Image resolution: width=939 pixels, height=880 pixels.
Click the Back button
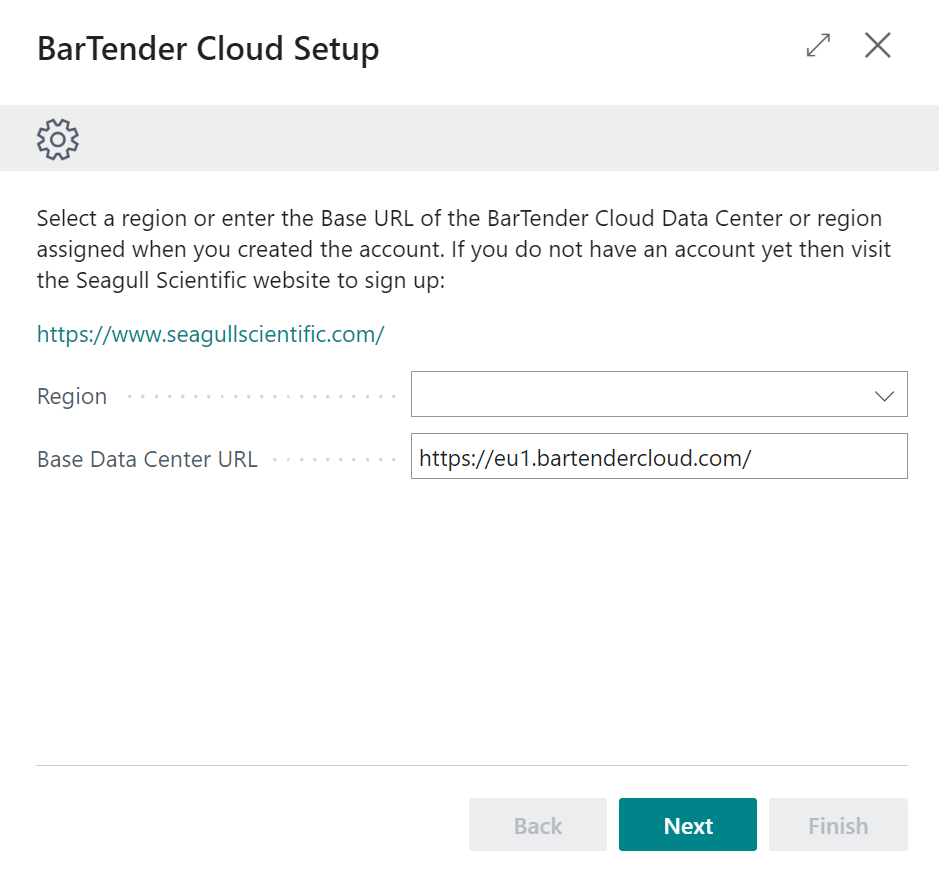coord(537,824)
